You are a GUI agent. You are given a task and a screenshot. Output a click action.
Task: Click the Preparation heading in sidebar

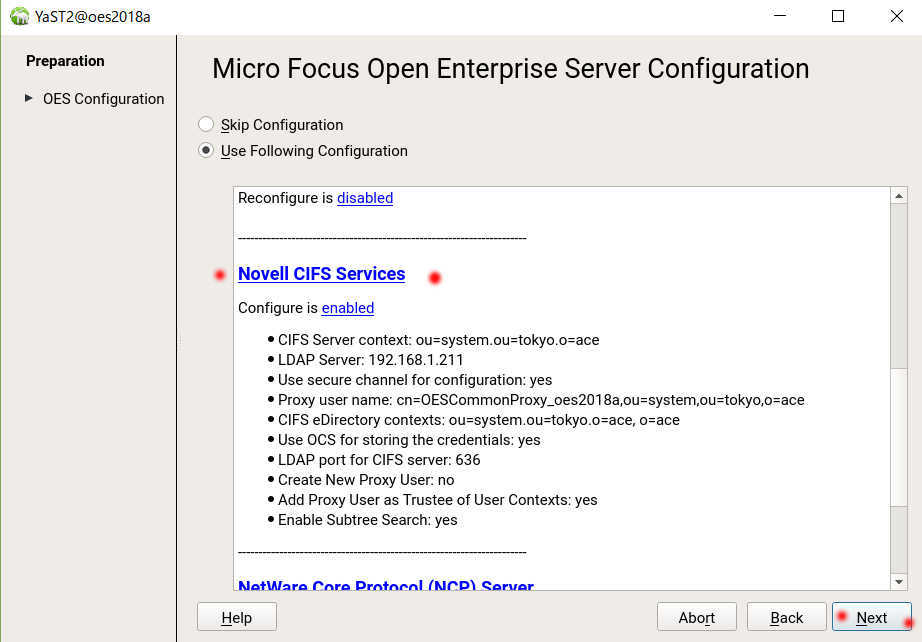click(x=65, y=61)
